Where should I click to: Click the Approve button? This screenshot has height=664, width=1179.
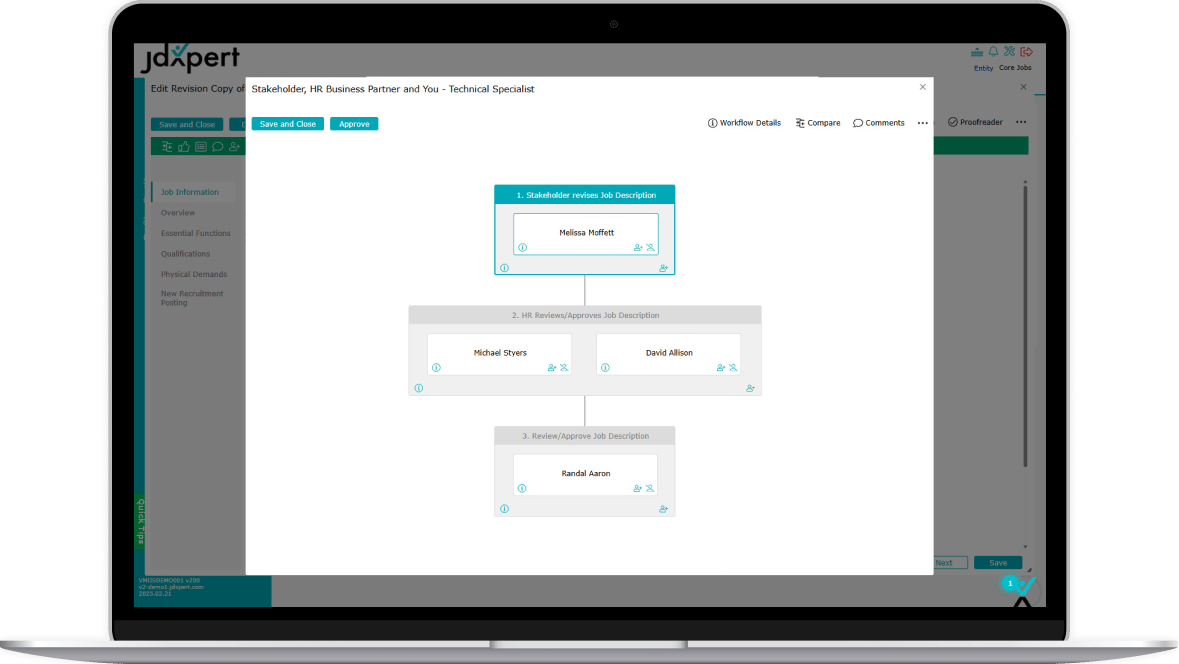point(353,124)
